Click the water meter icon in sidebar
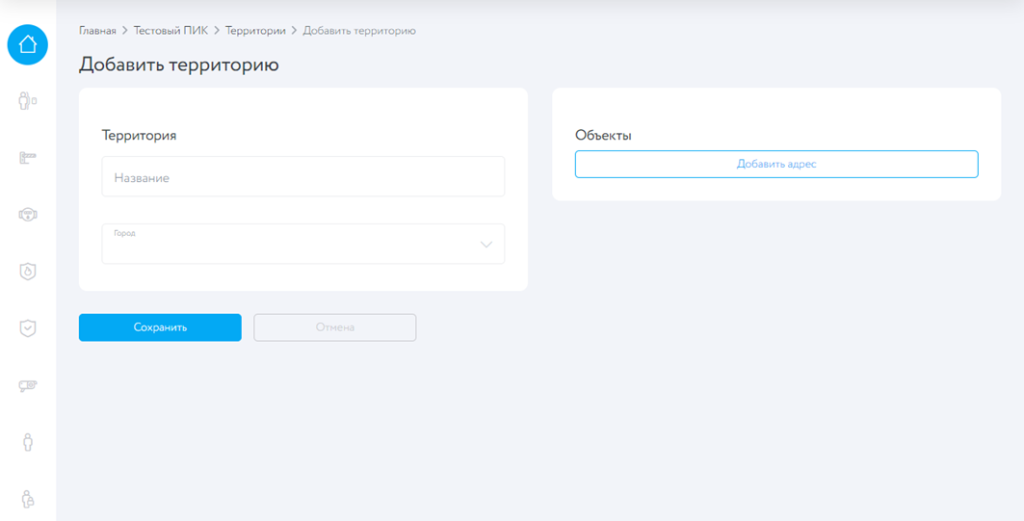1024x521 pixels. [x=28, y=214]
